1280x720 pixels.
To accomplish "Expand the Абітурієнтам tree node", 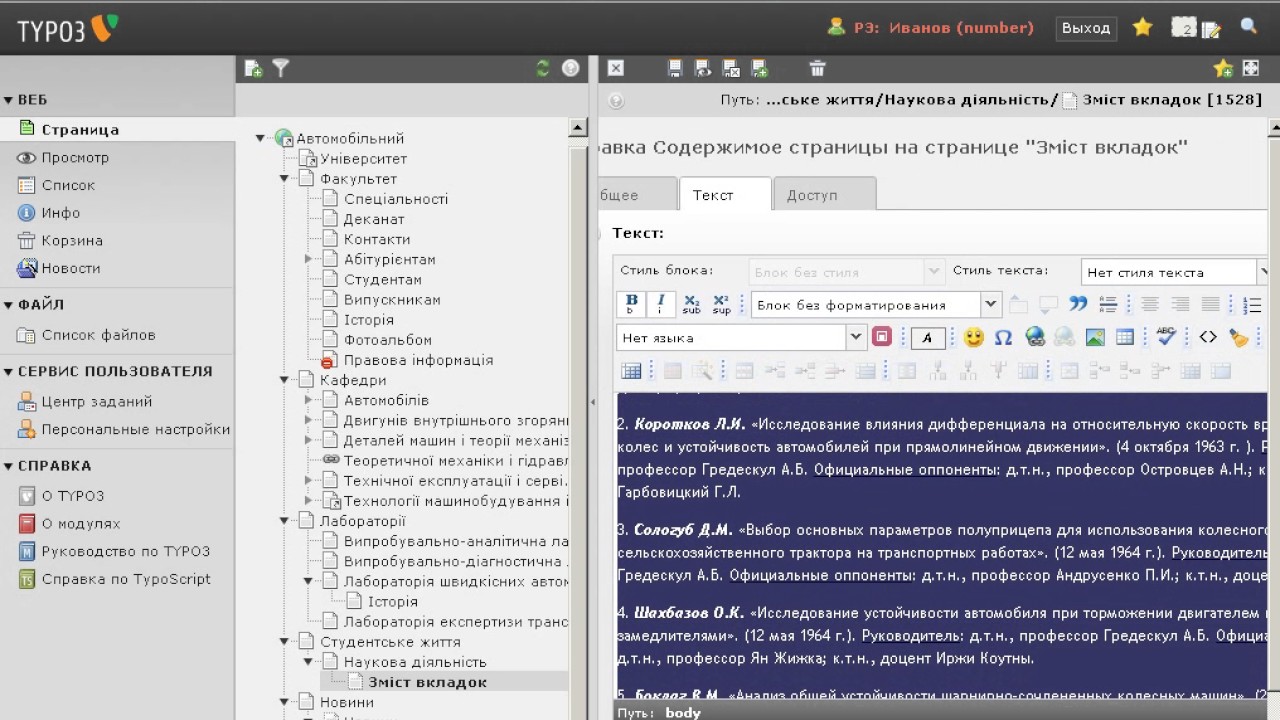I will 309,259.
